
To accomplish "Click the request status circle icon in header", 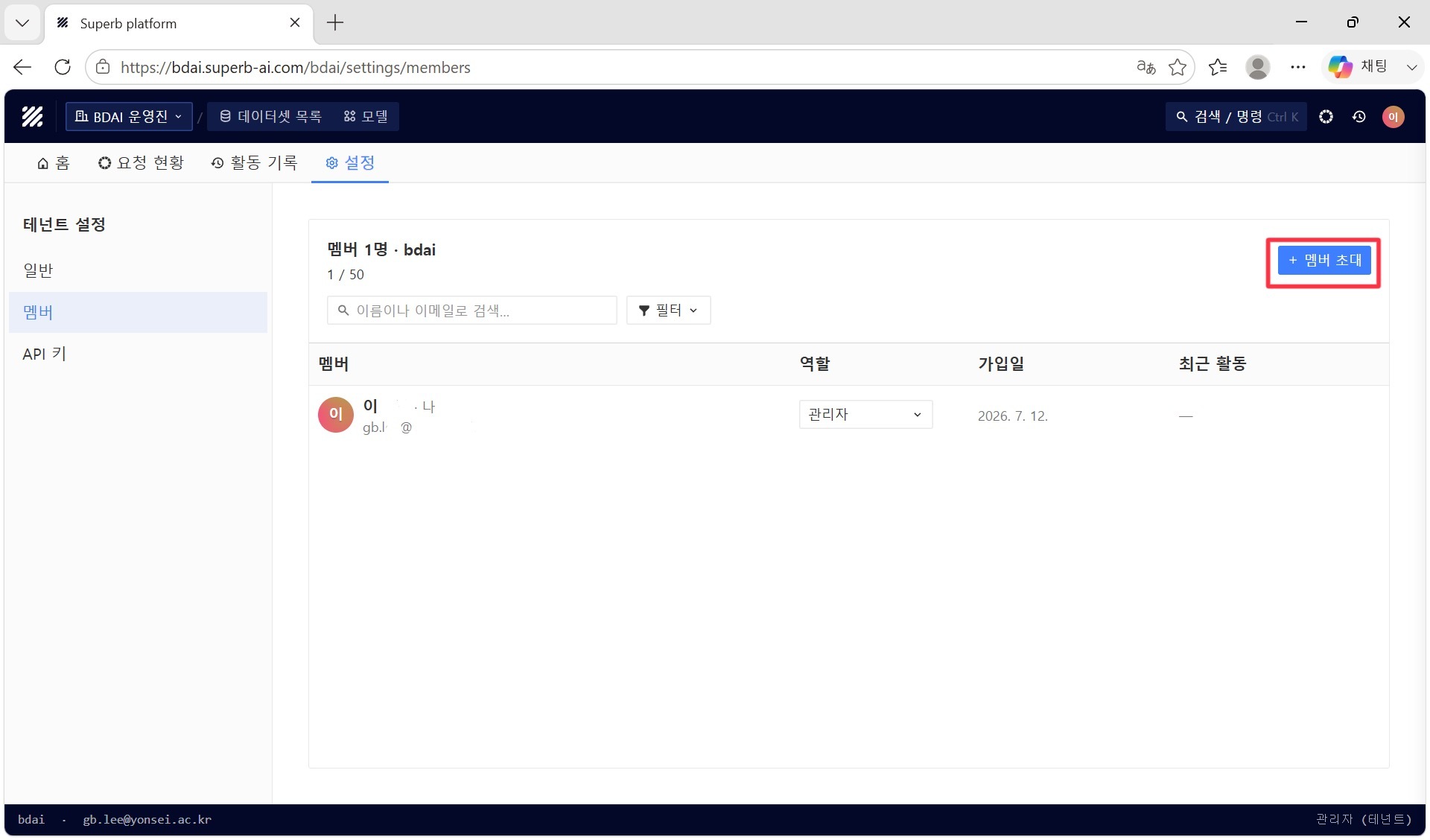I will (x=1326, y=116).
